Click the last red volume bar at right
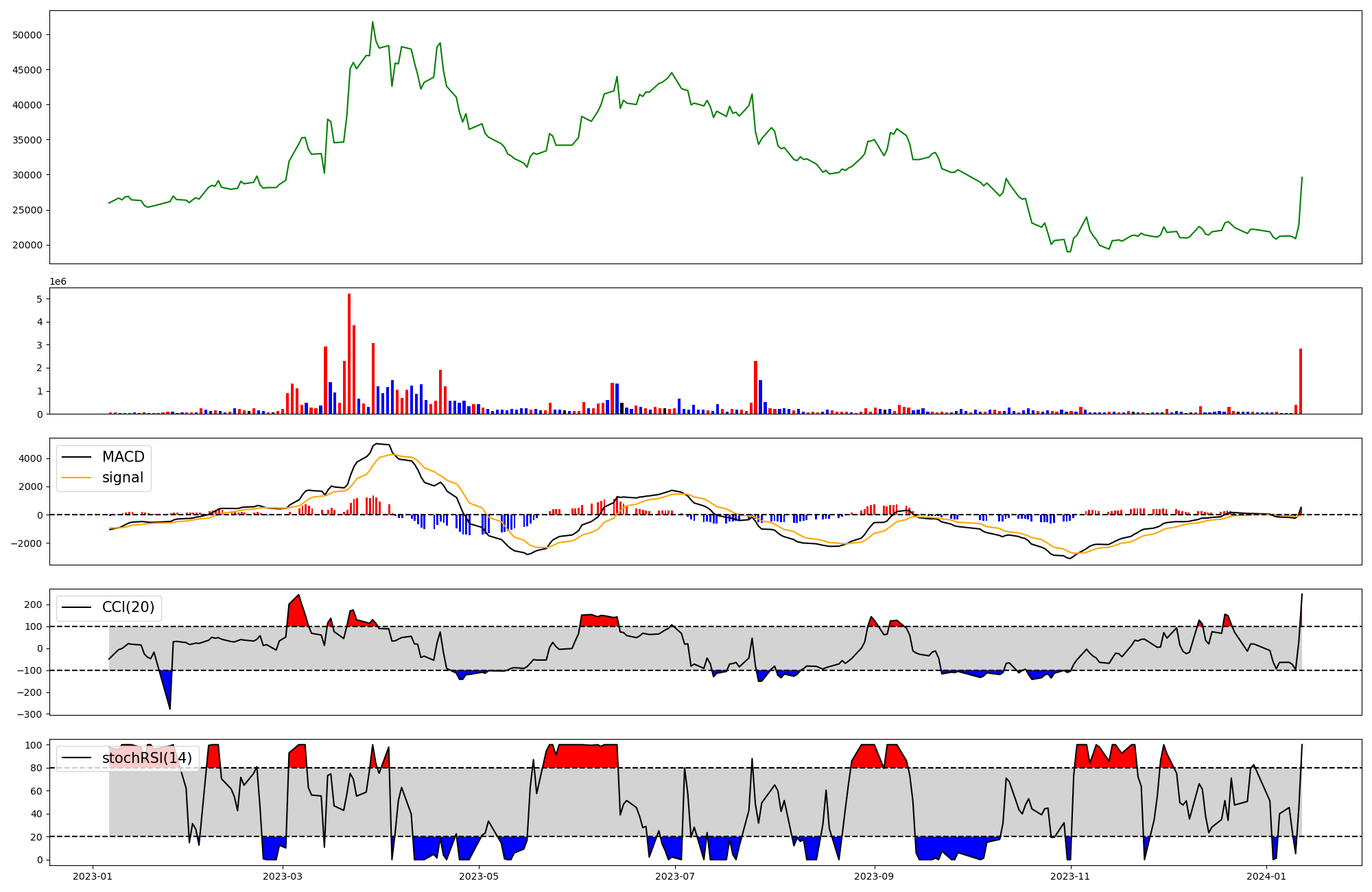The width and height of the screenshot is (1372, 892). pyautogui.click(x=1301, y=381)
